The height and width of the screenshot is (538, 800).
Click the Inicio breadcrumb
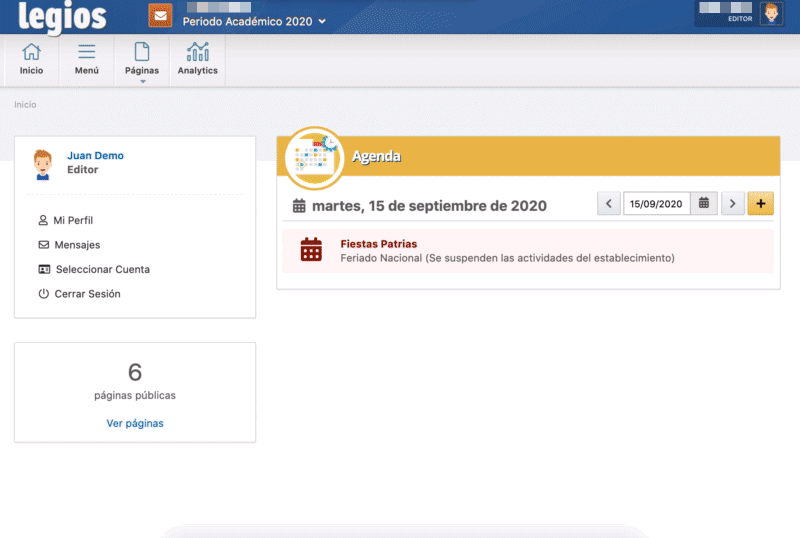(x=25, y=105)
